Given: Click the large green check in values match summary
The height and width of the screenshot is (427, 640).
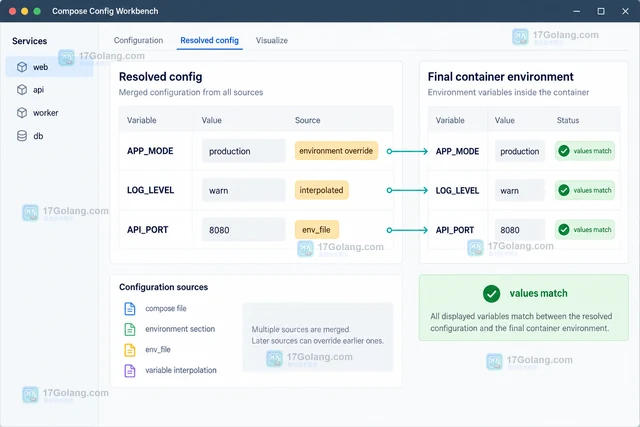Looking at the screenshot, I should coord(491,294).
